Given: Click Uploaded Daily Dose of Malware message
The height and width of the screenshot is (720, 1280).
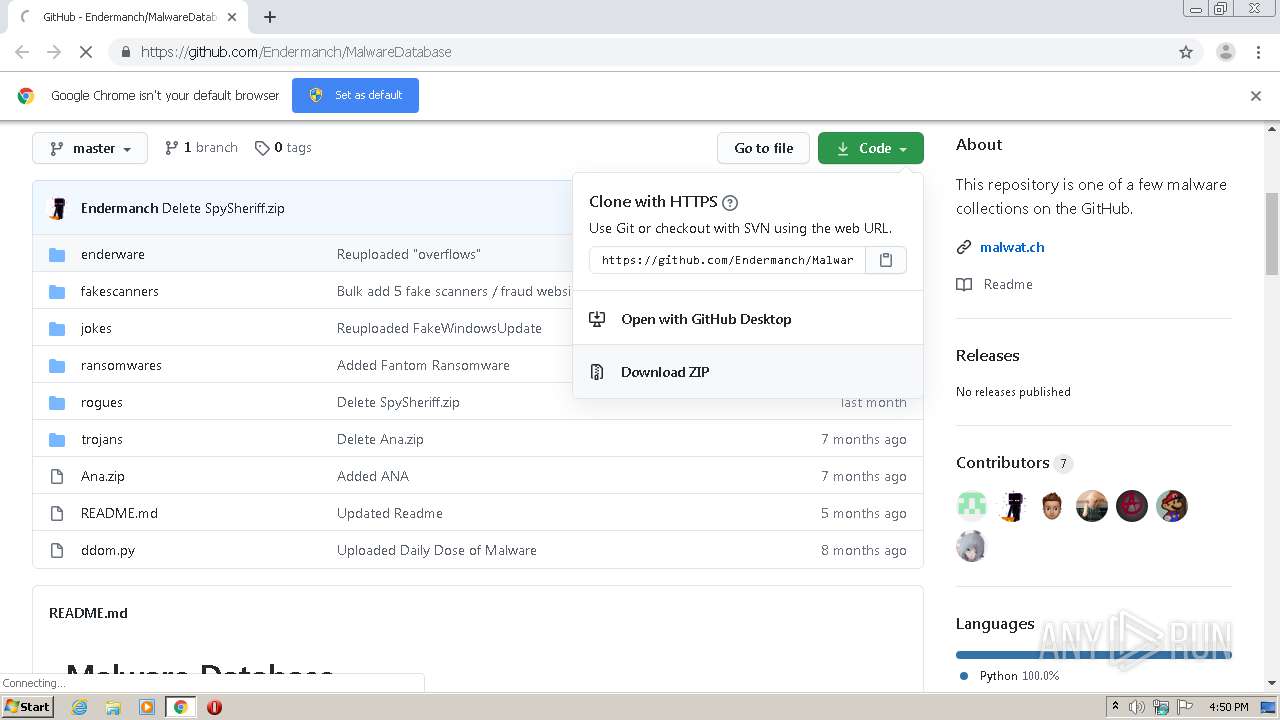Looking at the screenshot, I should (437, 550).
